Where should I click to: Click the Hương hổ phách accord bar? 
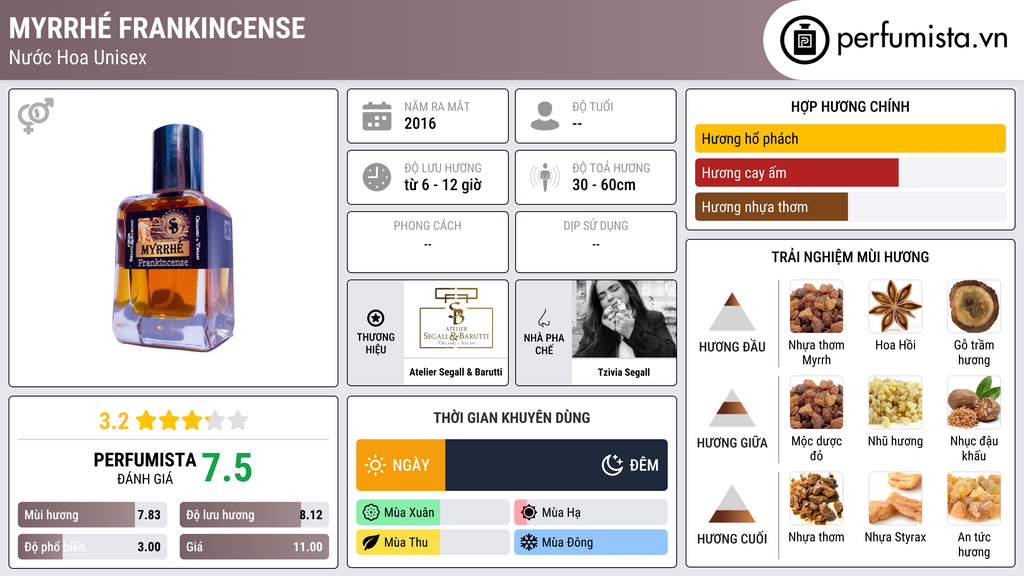pos(850,138)
